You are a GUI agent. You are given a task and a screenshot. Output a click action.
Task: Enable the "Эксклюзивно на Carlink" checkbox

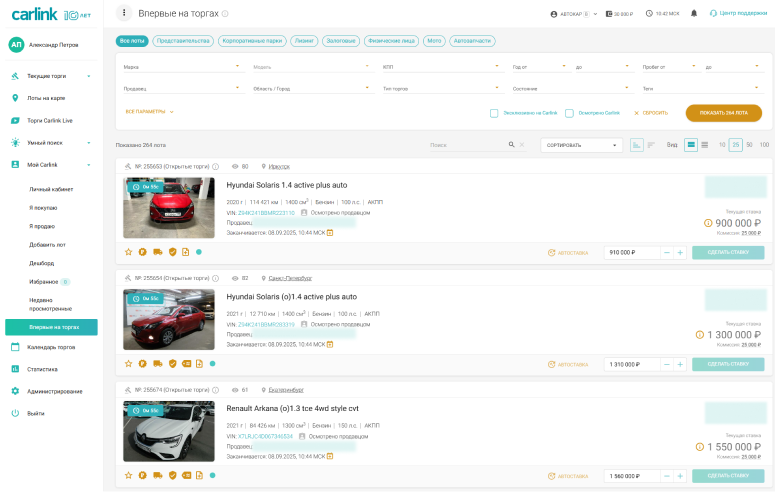point(494,113)
